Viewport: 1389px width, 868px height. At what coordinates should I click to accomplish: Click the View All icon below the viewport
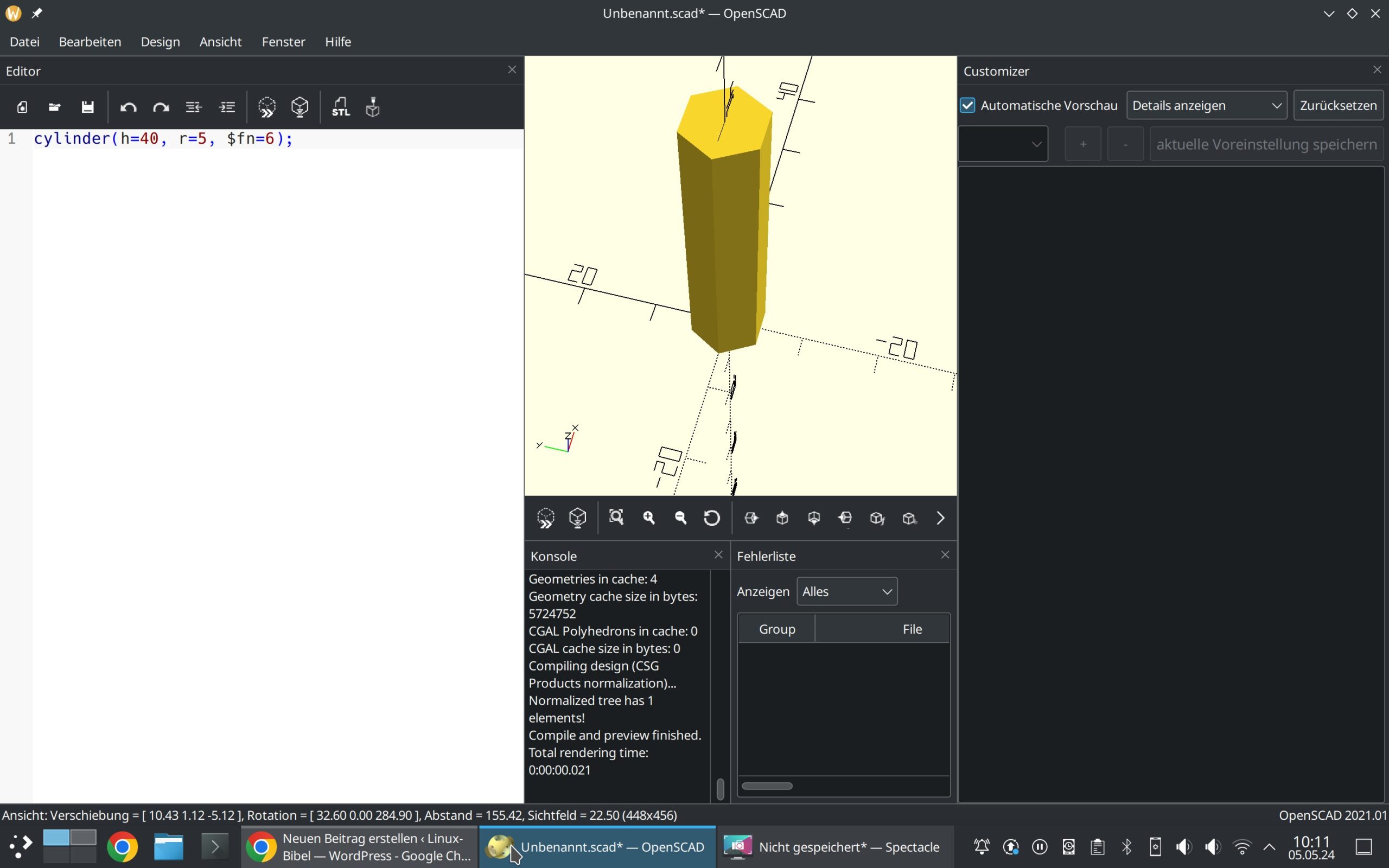click(616, 518)
